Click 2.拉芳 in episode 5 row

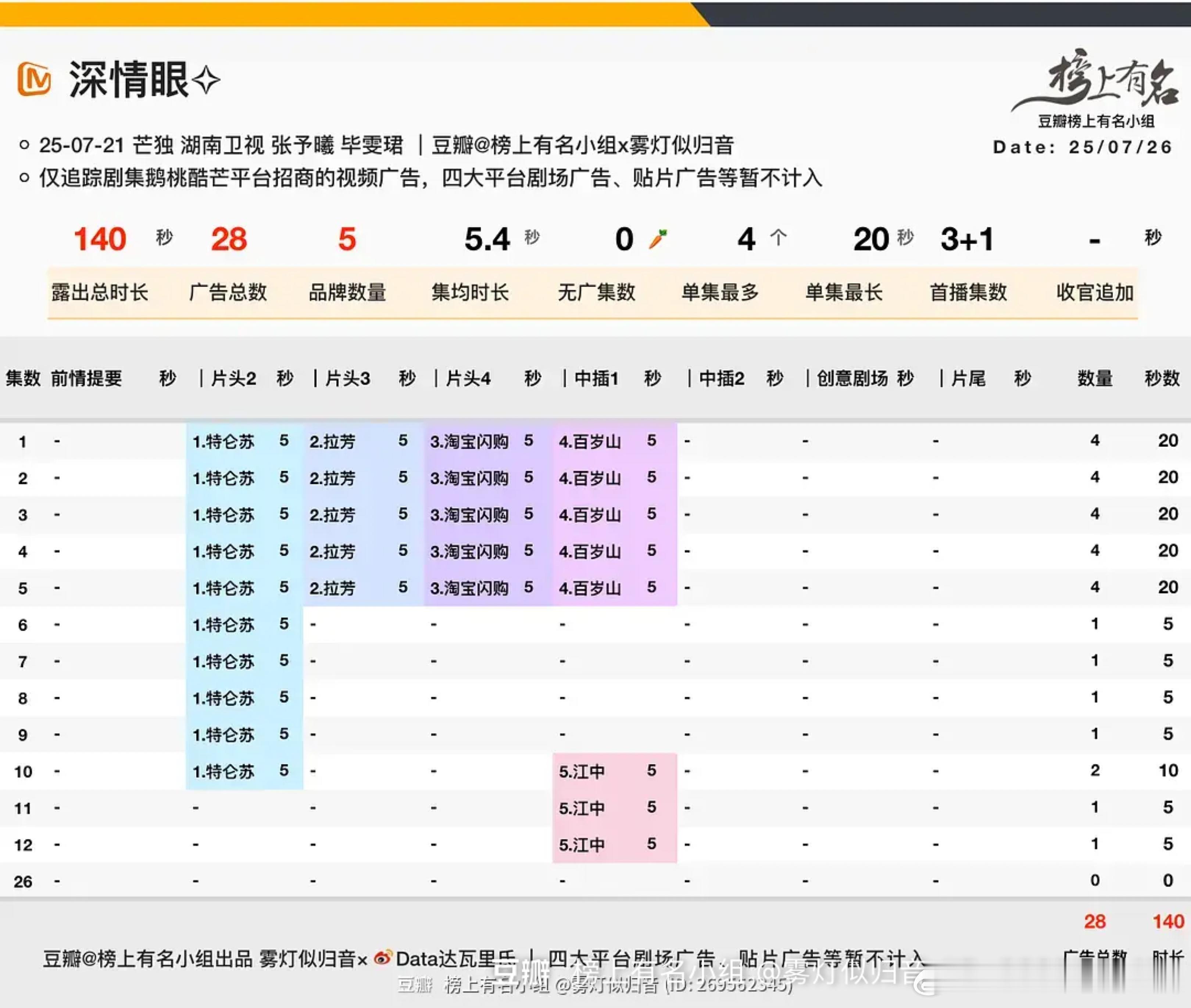[332, 587]
